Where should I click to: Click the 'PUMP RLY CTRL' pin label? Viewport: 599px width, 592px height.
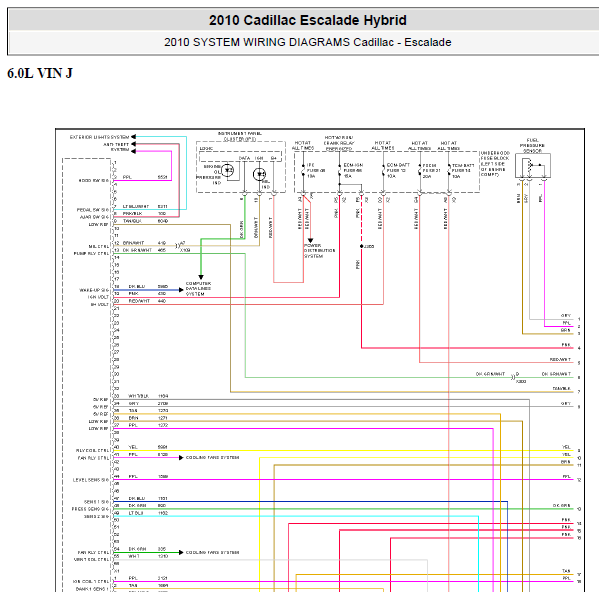coord(91,253)
